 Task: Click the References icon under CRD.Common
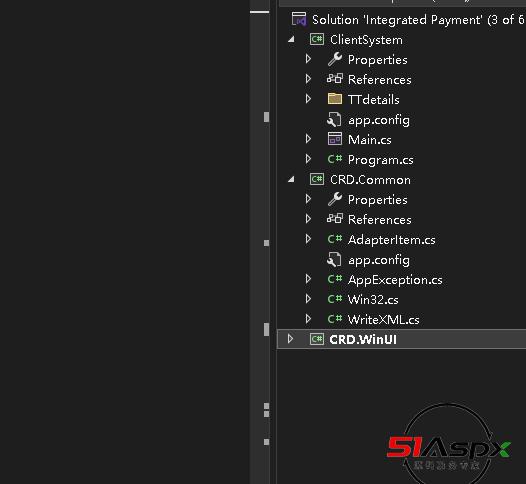(x=334, y=219)
